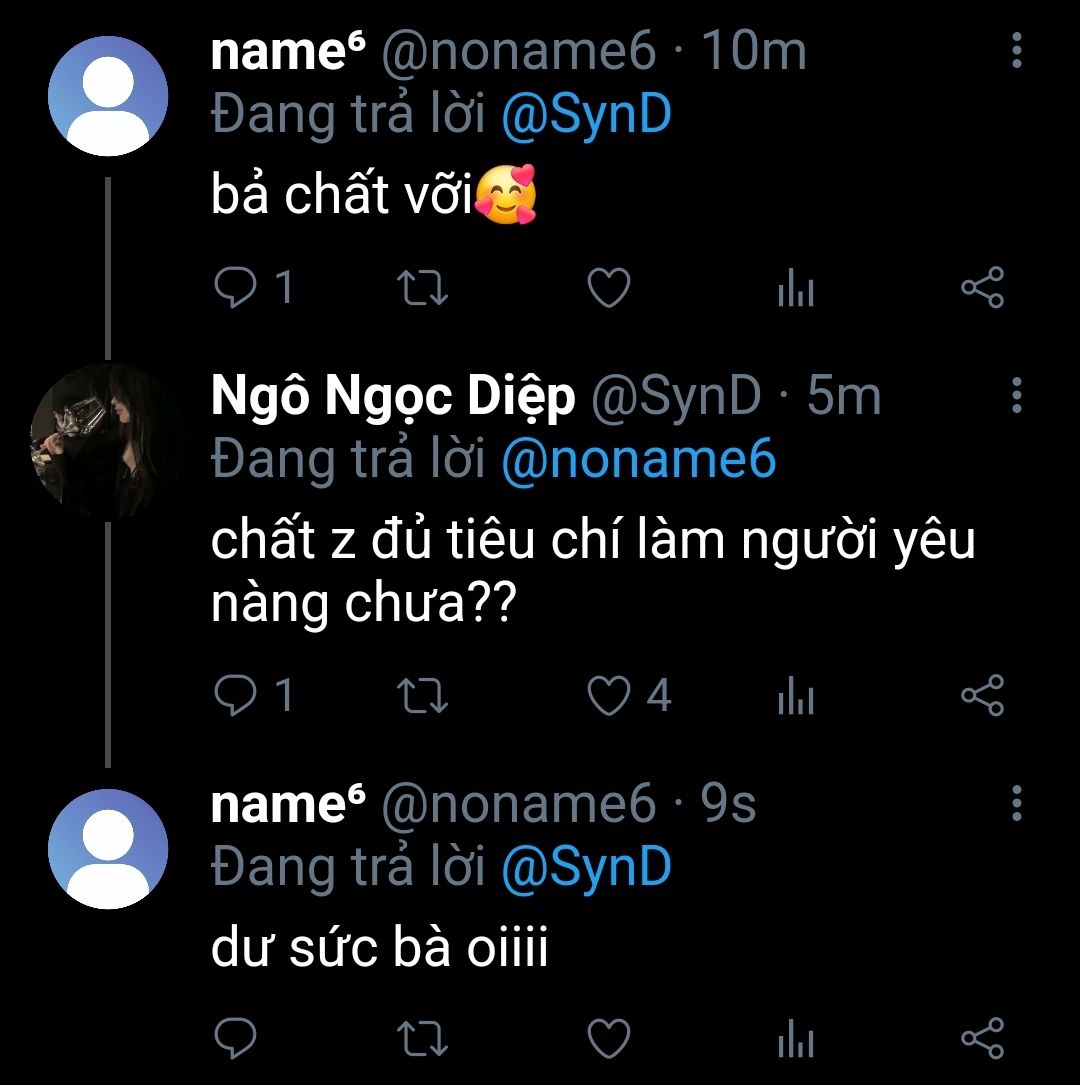Open @SynD mention in the first tweet

(x=585, y=116)
